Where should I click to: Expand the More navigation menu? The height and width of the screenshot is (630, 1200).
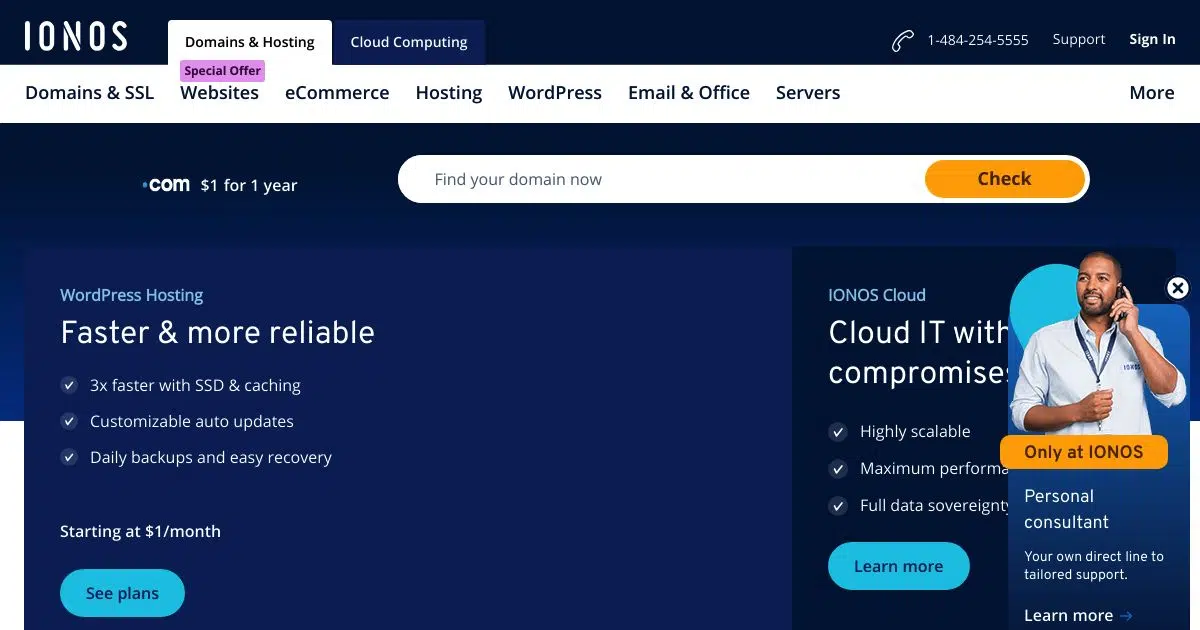(1151, 93)
